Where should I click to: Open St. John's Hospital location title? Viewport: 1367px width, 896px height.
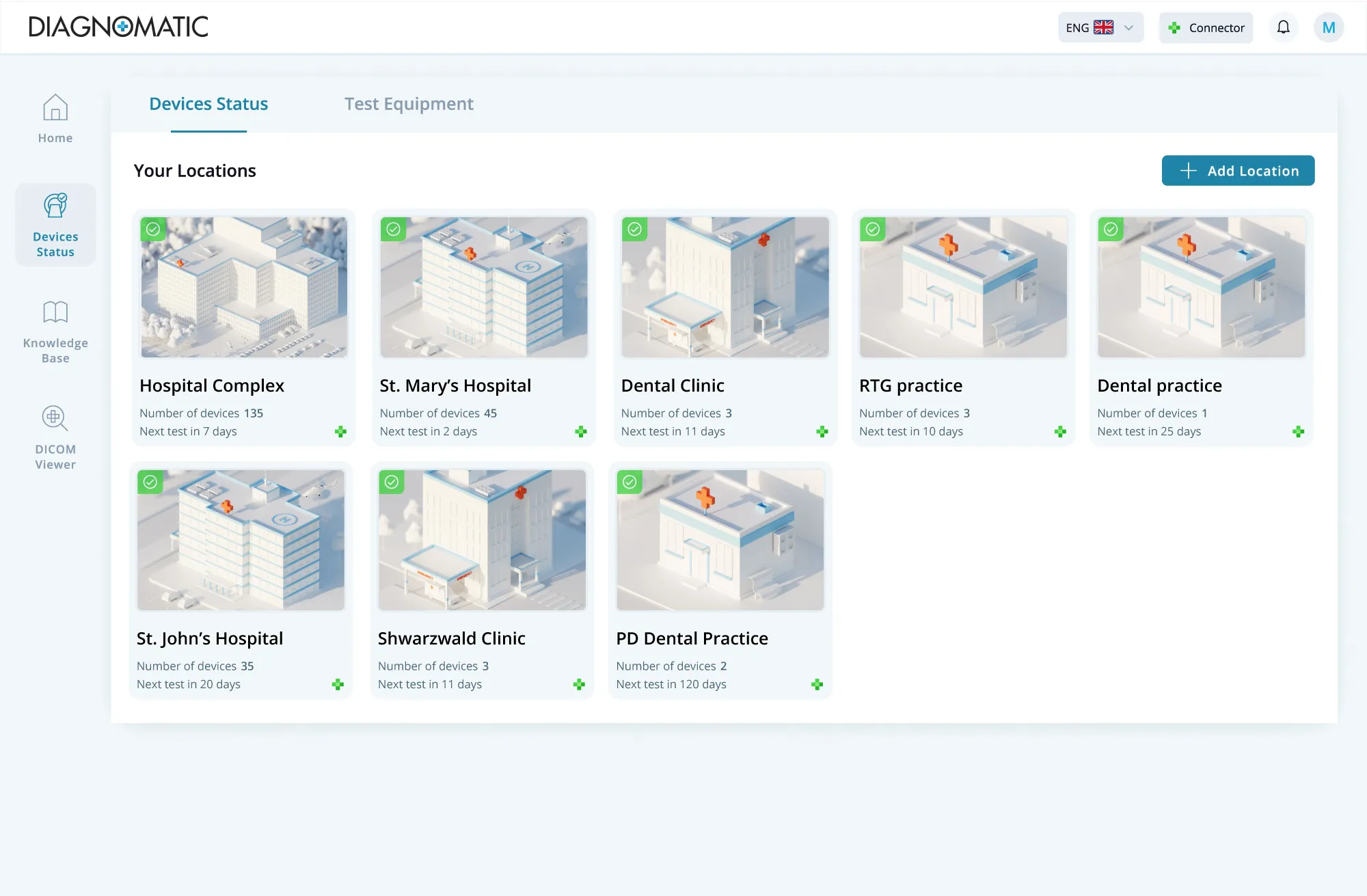[x=210, y=638]
